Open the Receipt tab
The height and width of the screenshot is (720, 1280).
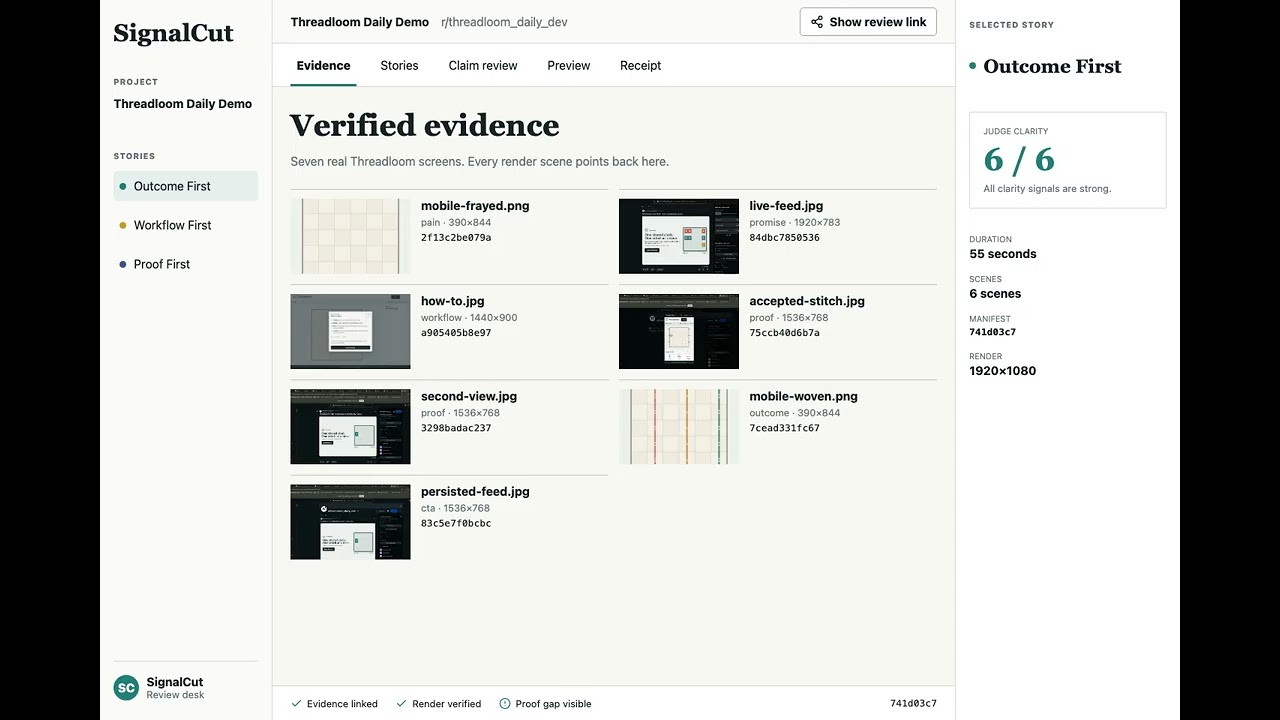(640, 65)
